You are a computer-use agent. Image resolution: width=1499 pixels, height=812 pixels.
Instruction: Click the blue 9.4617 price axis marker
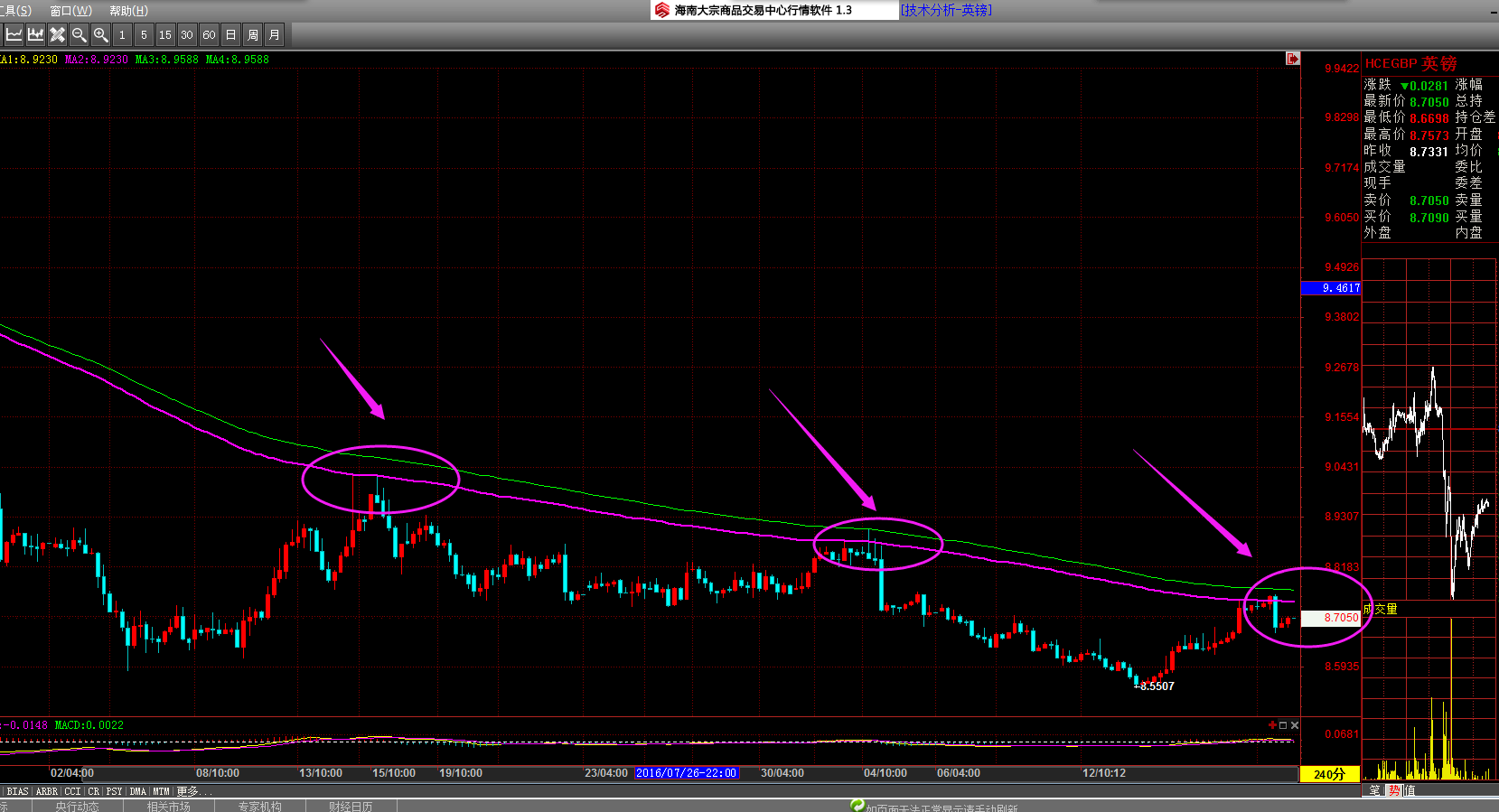pos(1331,288)
